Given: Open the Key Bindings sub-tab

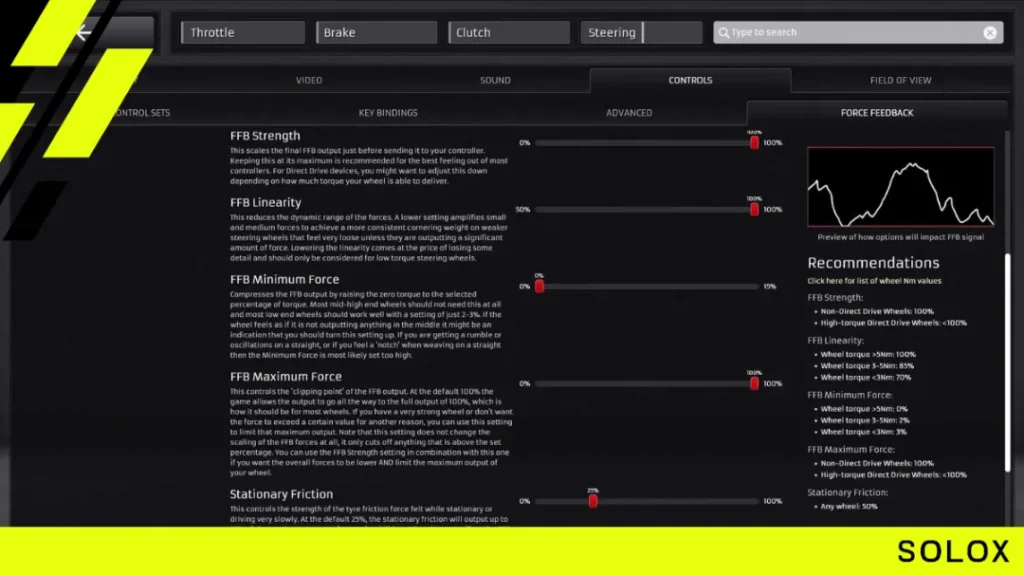Looking at the screenshot, I should pyautogui.click(x=388, y=113).
